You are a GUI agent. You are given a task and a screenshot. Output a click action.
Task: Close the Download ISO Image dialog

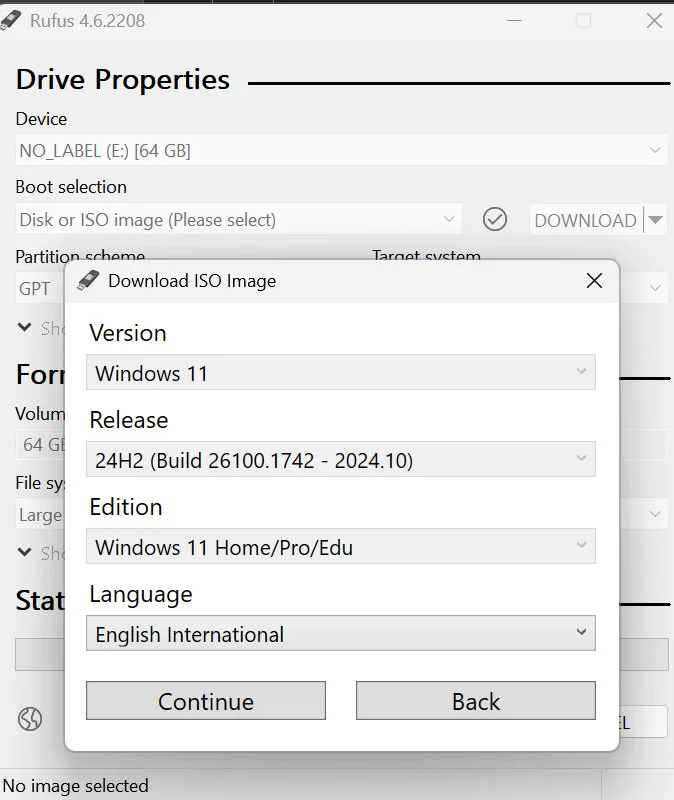pyautogui.click(x=594, y=281)
